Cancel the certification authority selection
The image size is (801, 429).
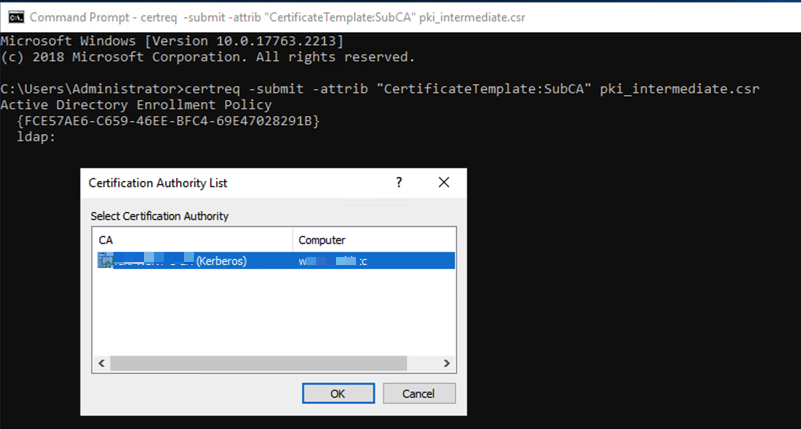point(419,393)
